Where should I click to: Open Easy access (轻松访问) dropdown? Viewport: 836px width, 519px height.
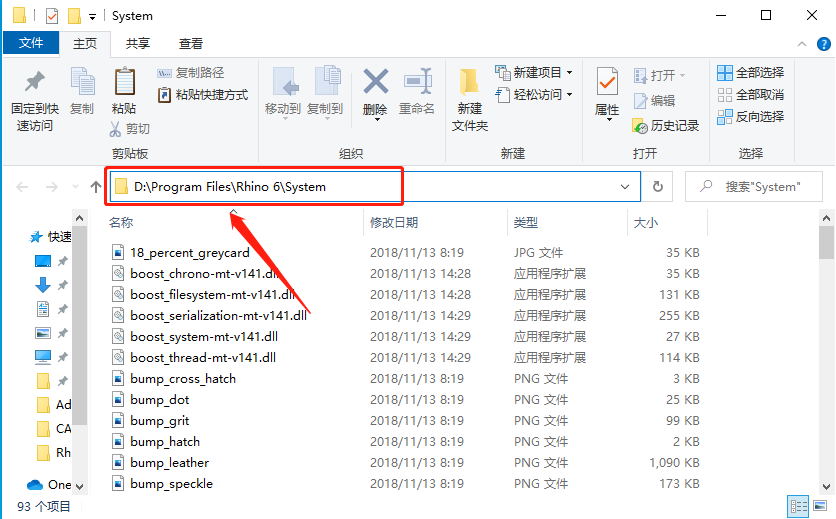coord(569,95)
